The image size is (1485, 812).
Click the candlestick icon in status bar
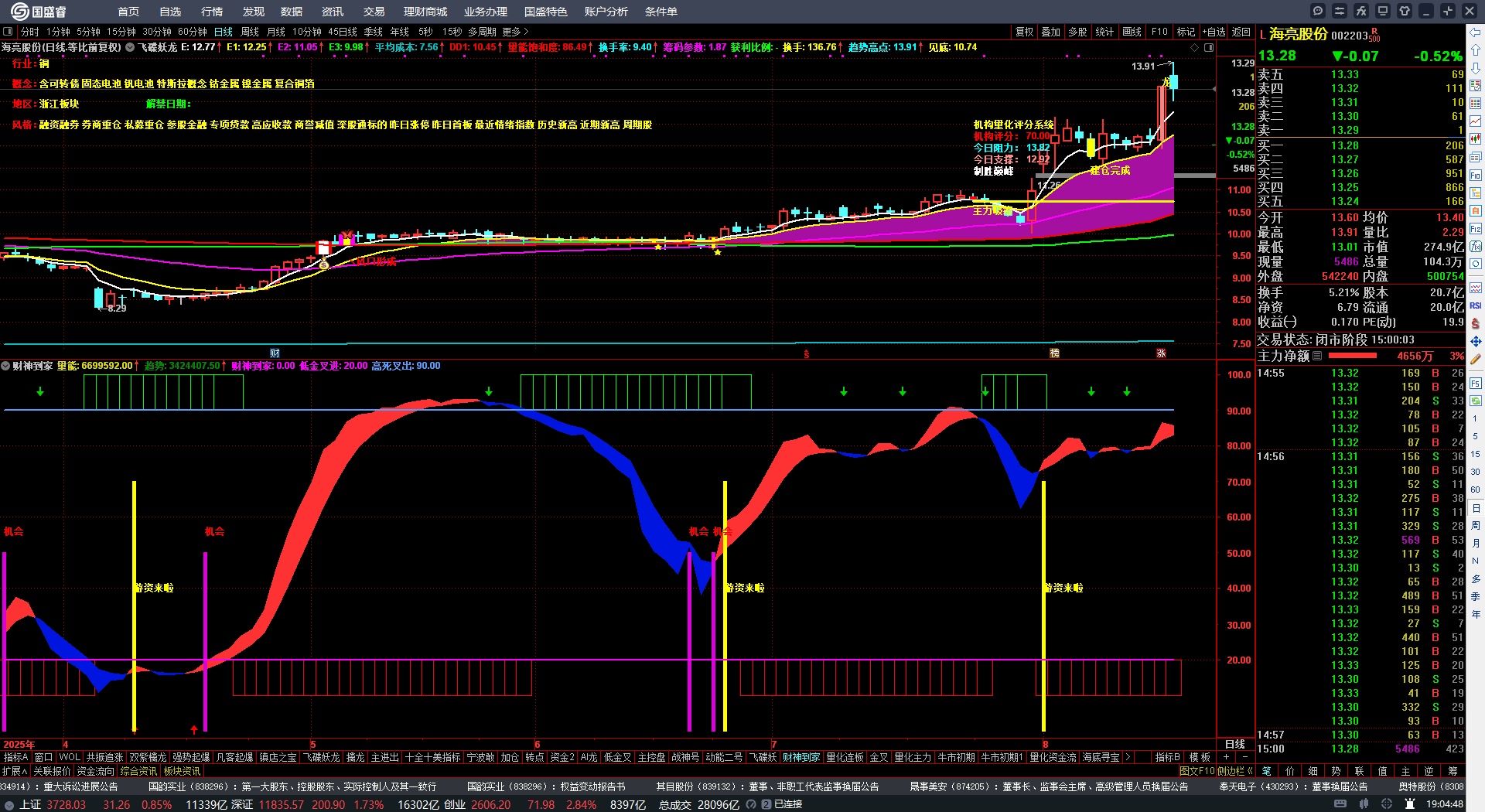click(1365, 804)
